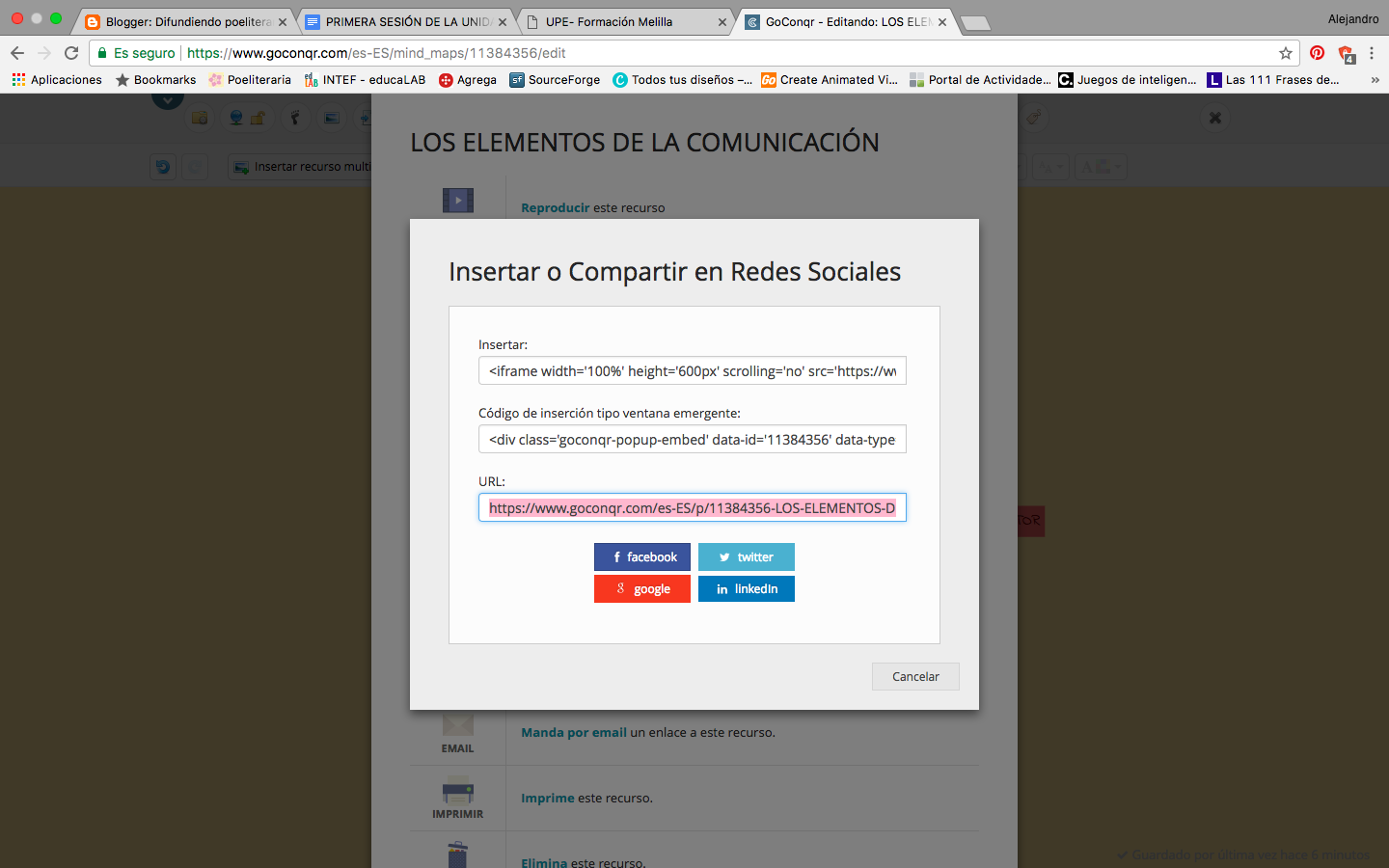Share the resource on Twitter
Image resolution: width=1389 pixels, height=868 pixels.
[747, 556]
